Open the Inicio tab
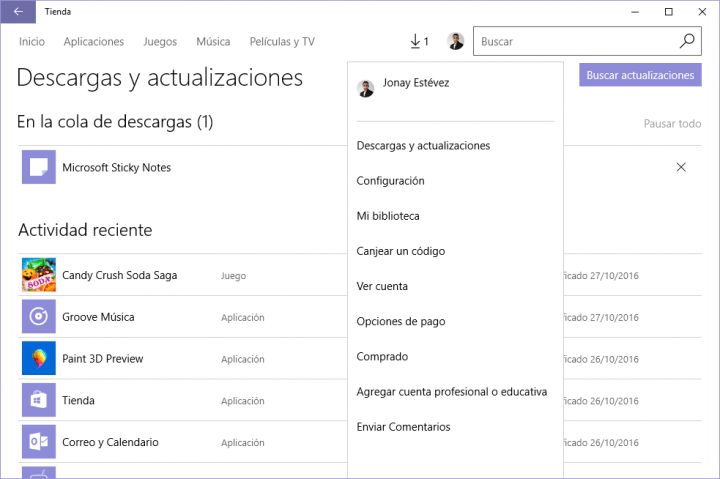720x479 pixels. 32,42
